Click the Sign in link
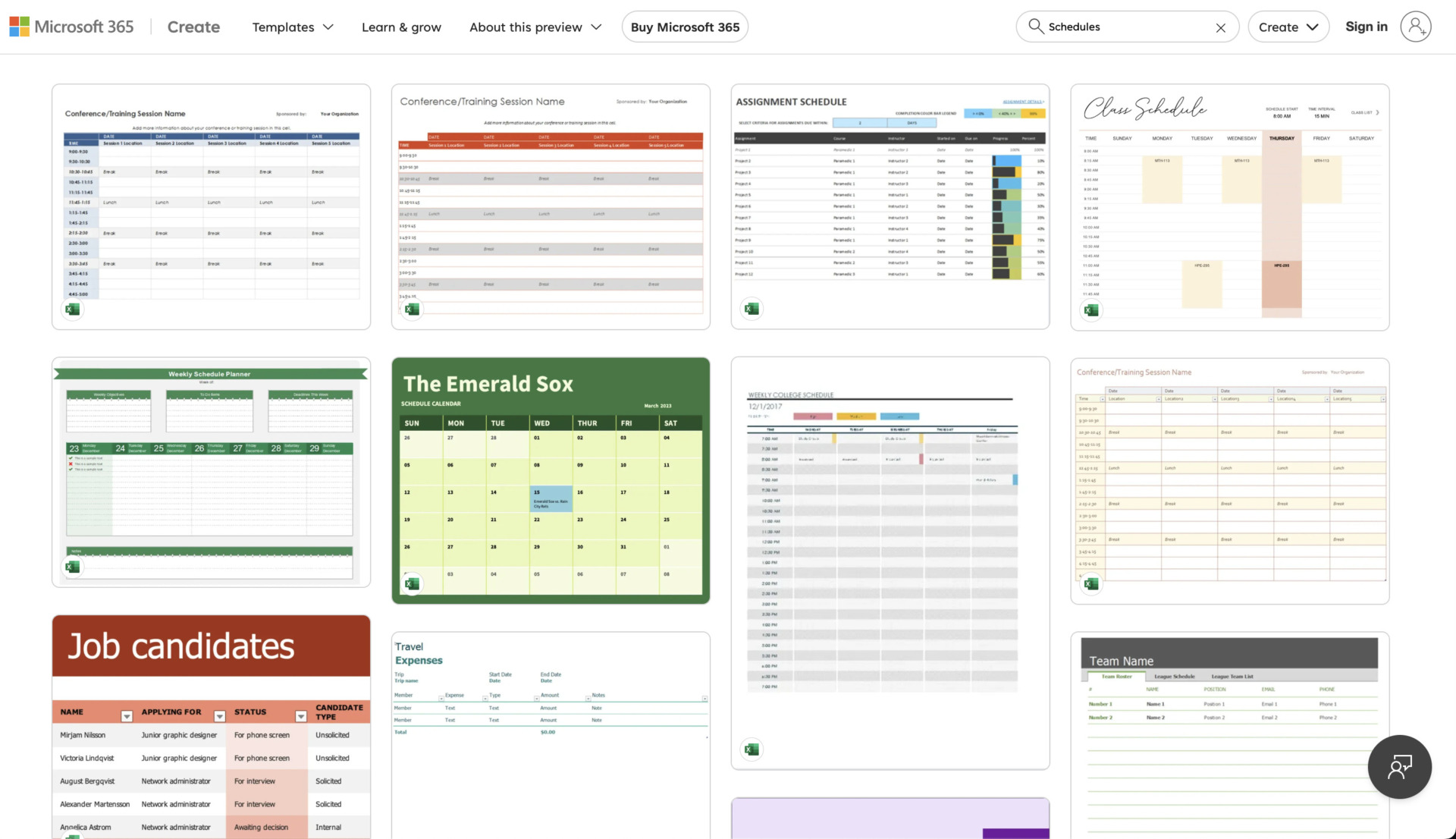 1366,27
